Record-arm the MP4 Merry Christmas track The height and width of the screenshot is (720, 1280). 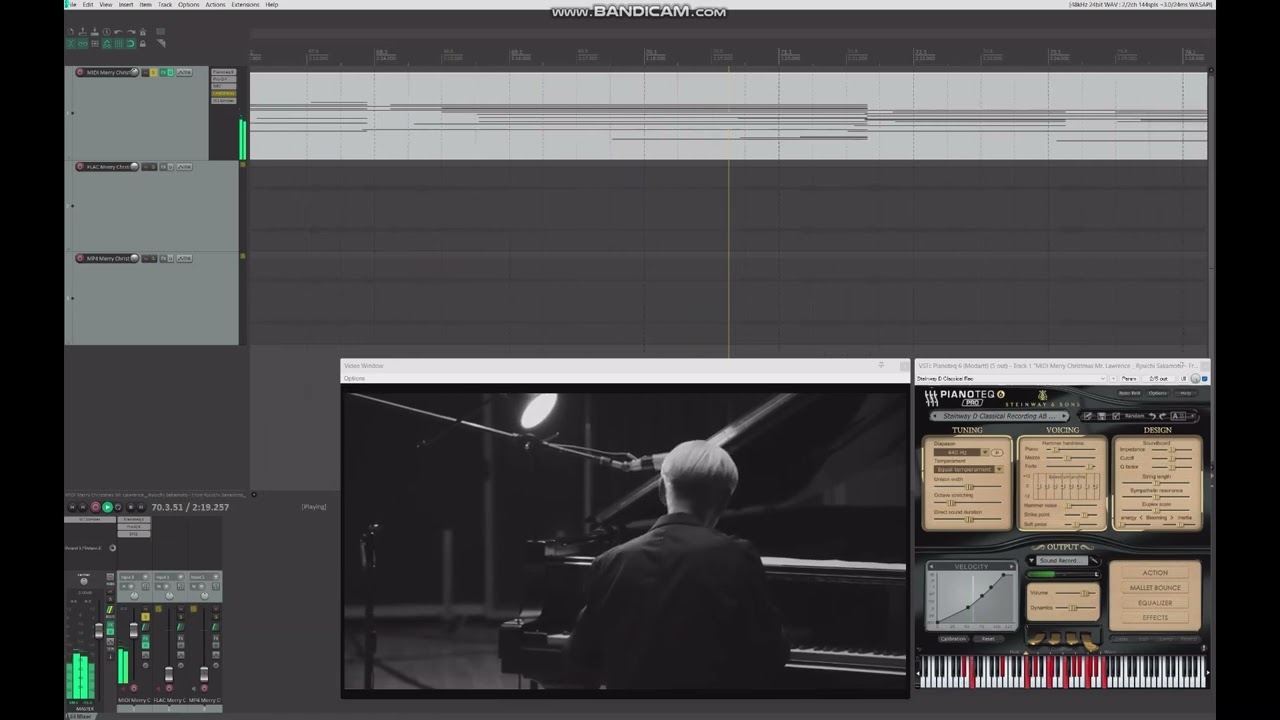pos(80,258)
